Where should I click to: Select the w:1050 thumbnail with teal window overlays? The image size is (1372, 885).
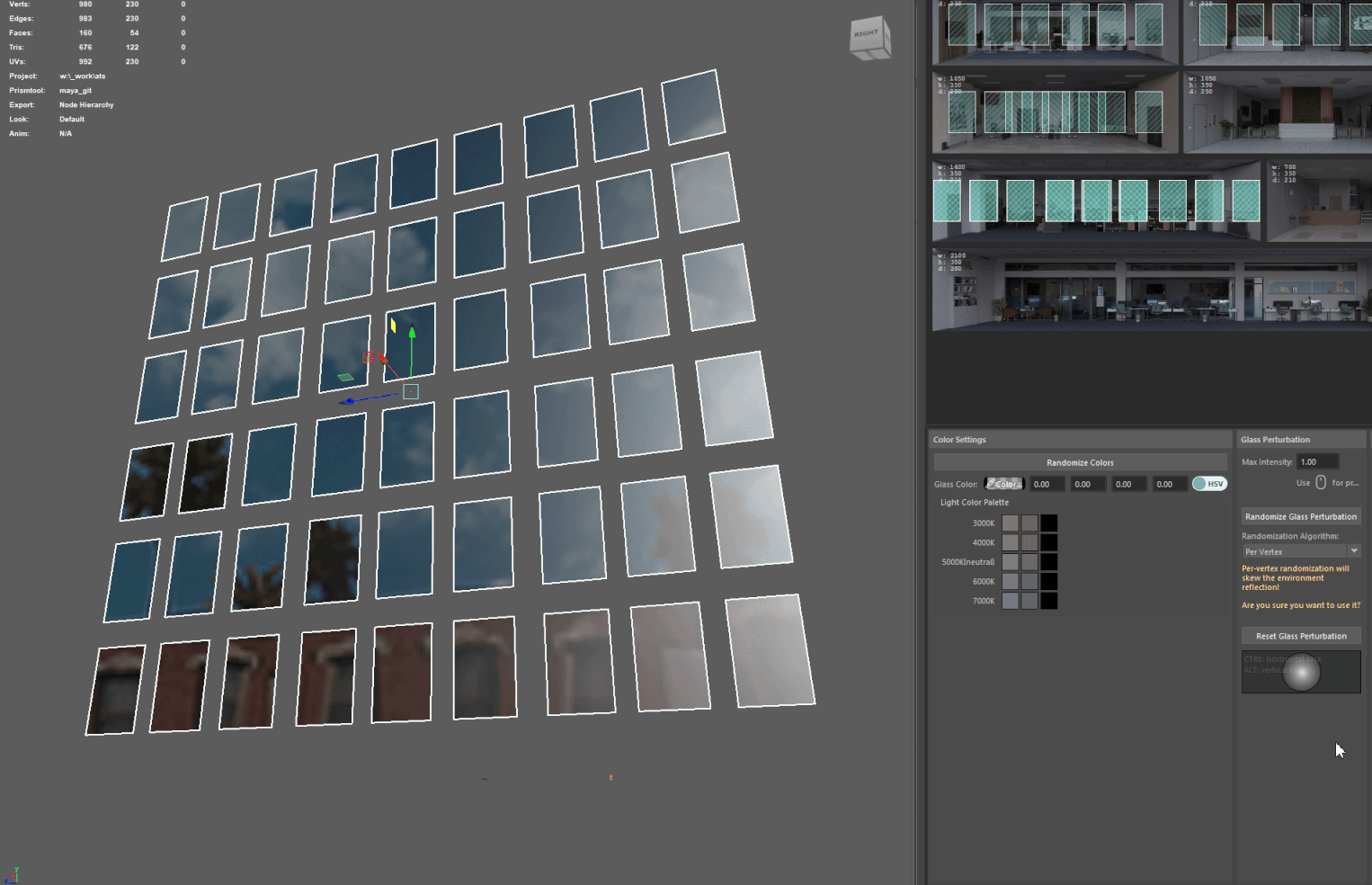[x=1056, y=112]
